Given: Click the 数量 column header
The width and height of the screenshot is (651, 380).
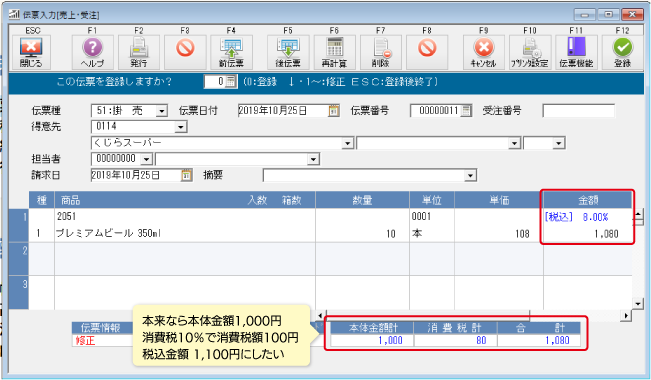Looking at the screenshot, I should (x=362, y=200).
